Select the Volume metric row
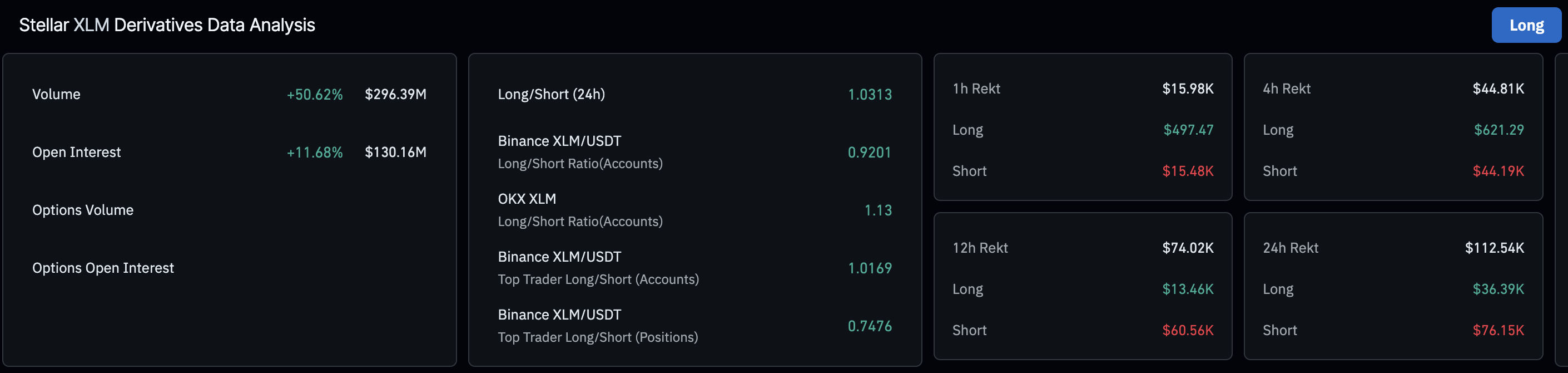Image resolution: width=1568 pixels, height=373 pixels. [56, 94]
